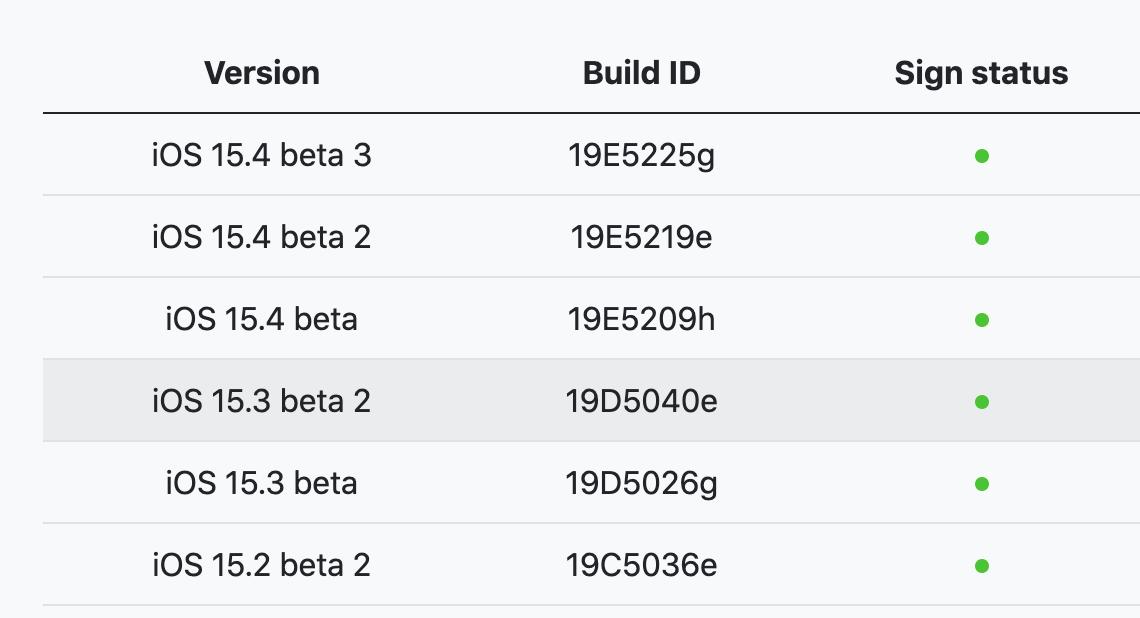Image resolution: width=1140 pixels, height=618 pixels.
Task: Click green status dot in iOS 15.4 beta row
Action: point(981,320)
